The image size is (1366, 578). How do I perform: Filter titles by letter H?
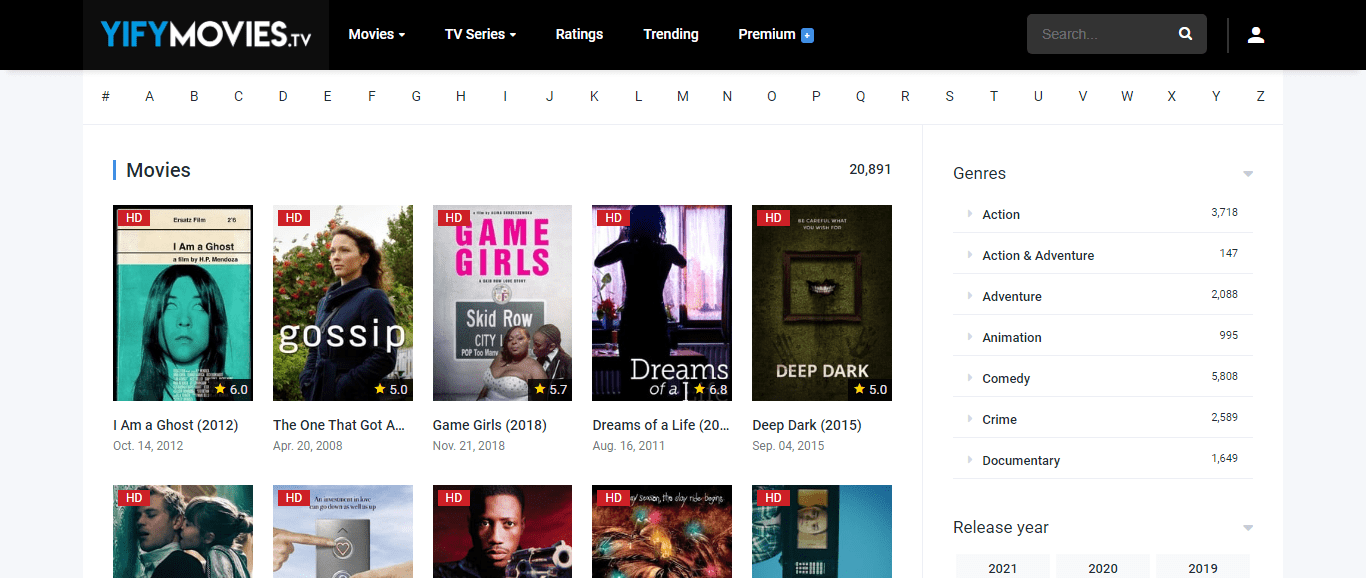tap(461, 96)
